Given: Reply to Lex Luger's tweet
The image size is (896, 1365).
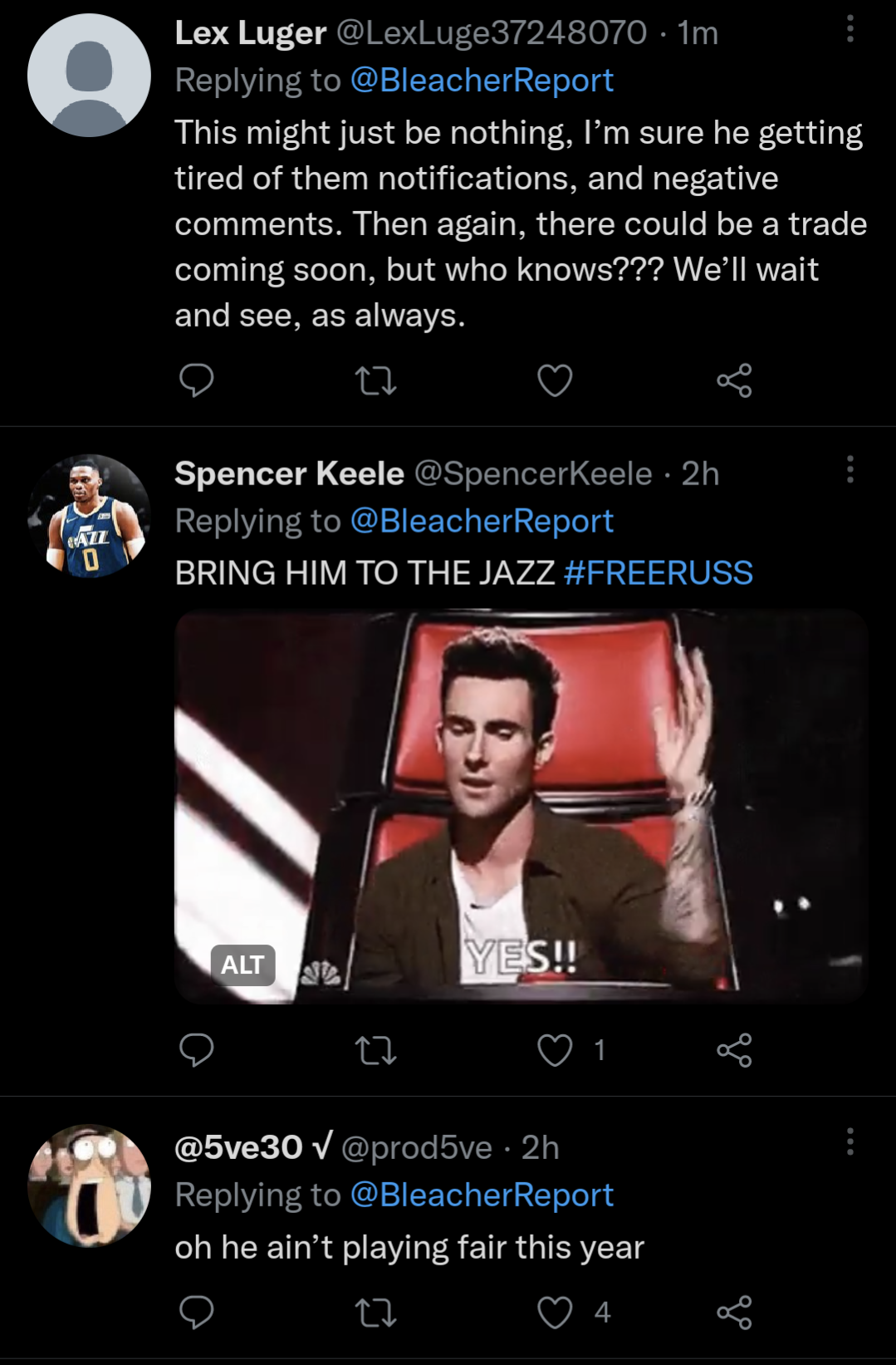Looking at the screenshot, I should click(x=197, y=381).
